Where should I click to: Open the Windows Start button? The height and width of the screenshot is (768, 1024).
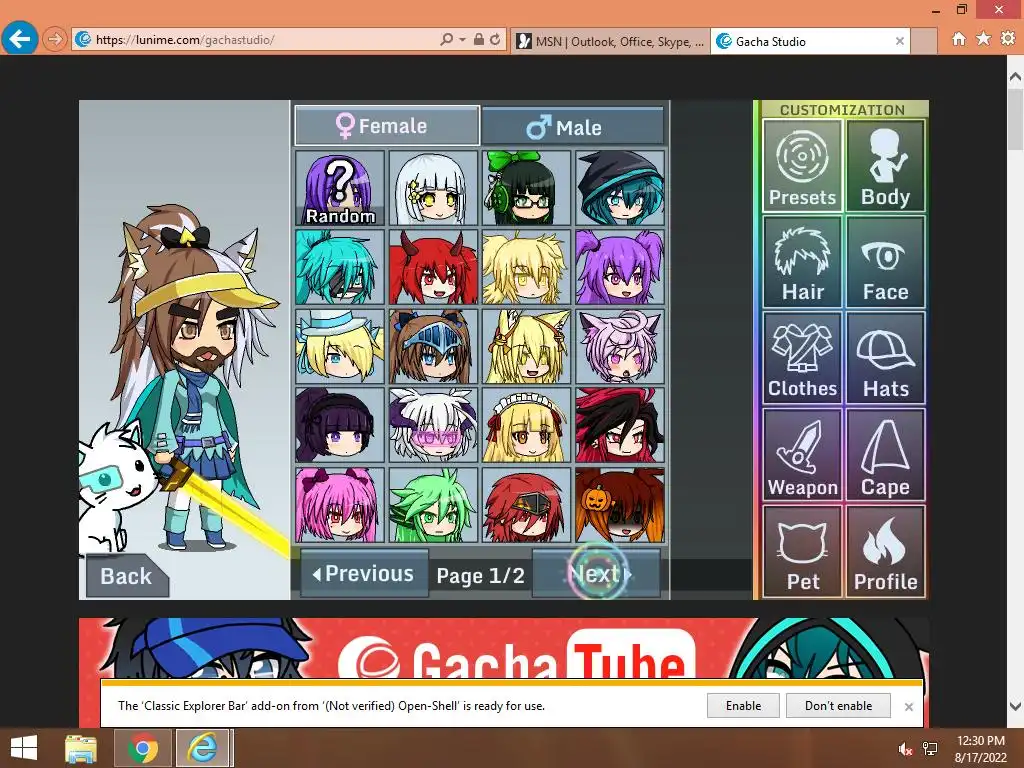click(x=24, y=748)
